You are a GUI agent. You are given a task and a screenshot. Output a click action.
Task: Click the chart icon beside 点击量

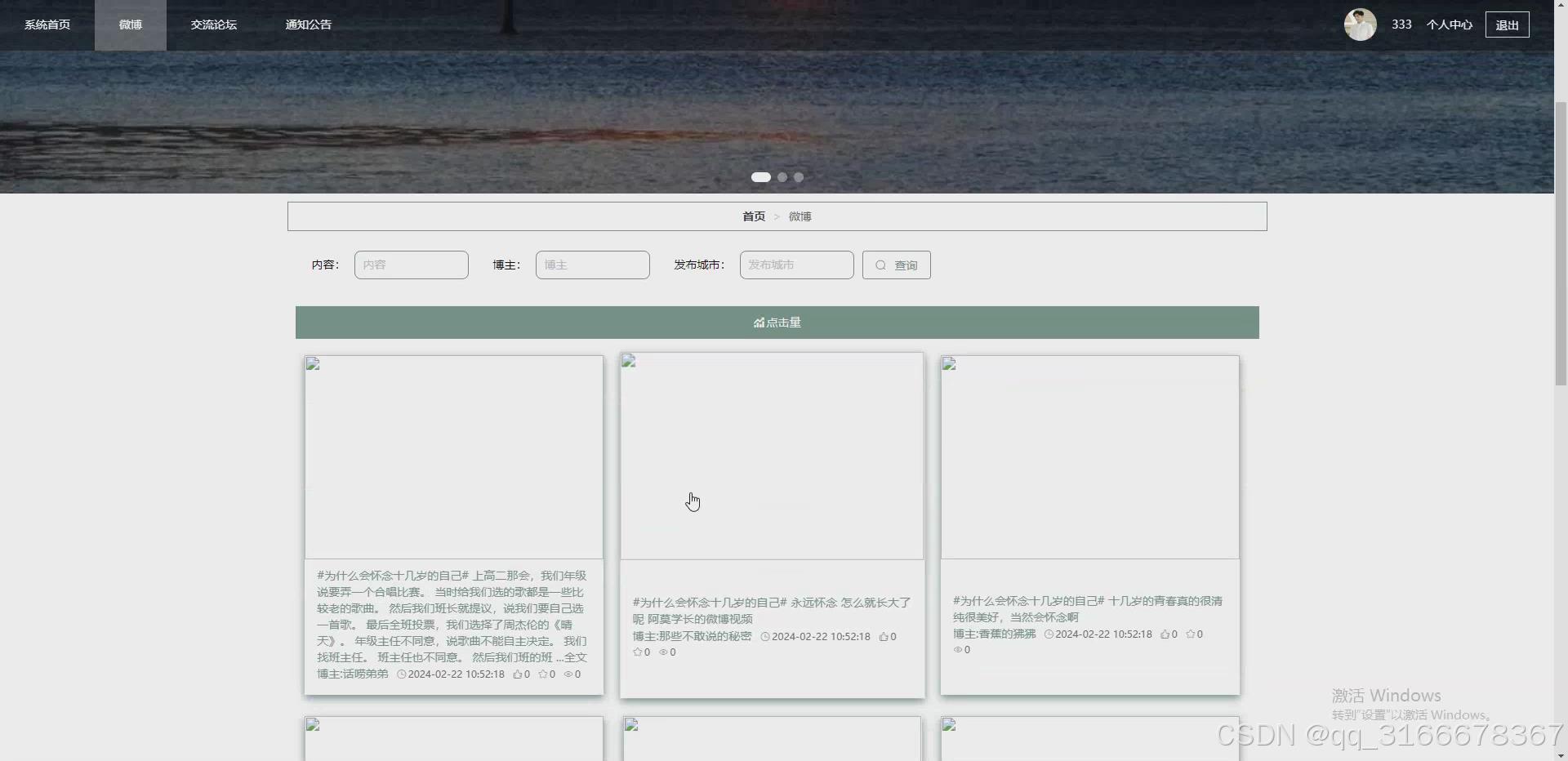[x=759, y=323]
